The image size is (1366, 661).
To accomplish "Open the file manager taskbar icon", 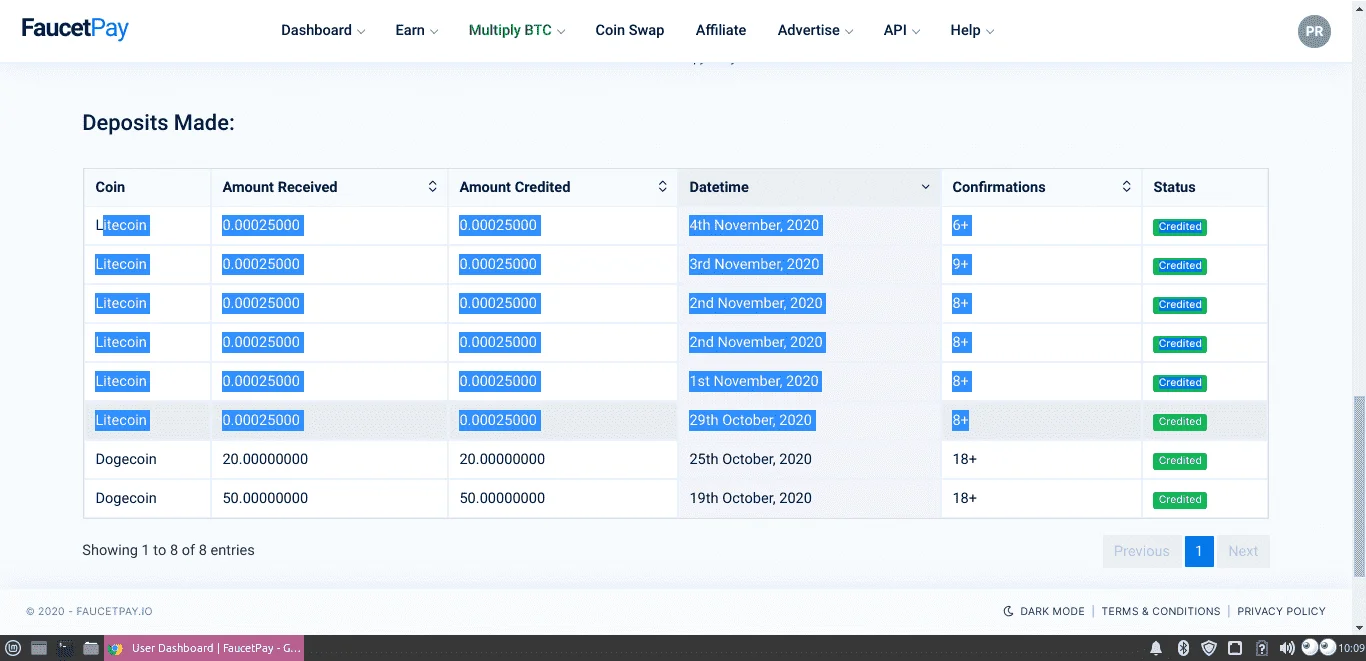I will (x=91, y=648).
